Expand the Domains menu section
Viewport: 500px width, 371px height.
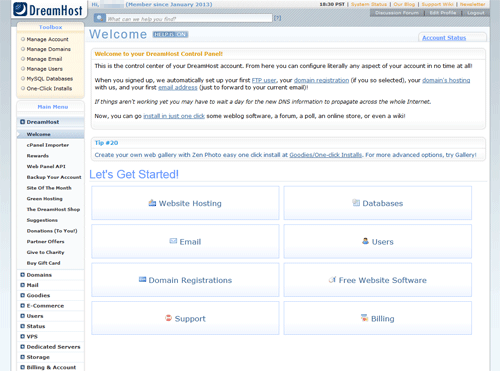click(22, 275)
